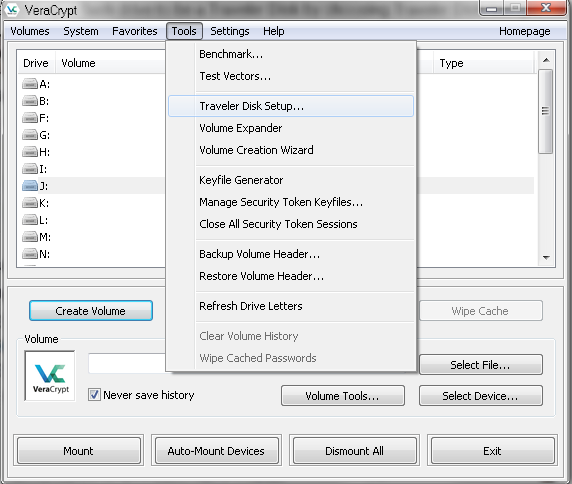This screenshot has width=572, height=484.
Task: Click the volume path input field
Action: (x=127, y=363)
